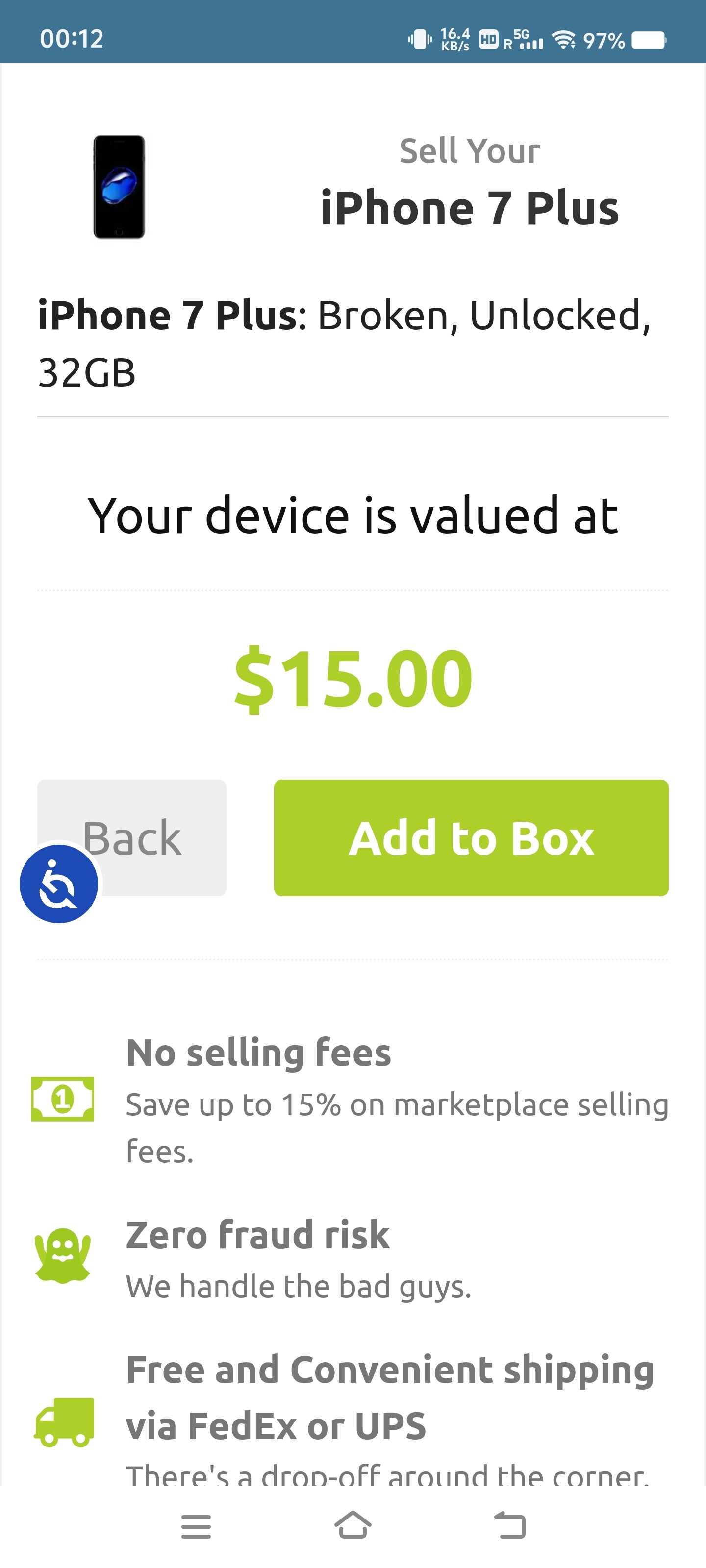Tap the HD call status icon
The height and width of the screenshot is (1568, 706).
tap(488, 40)
